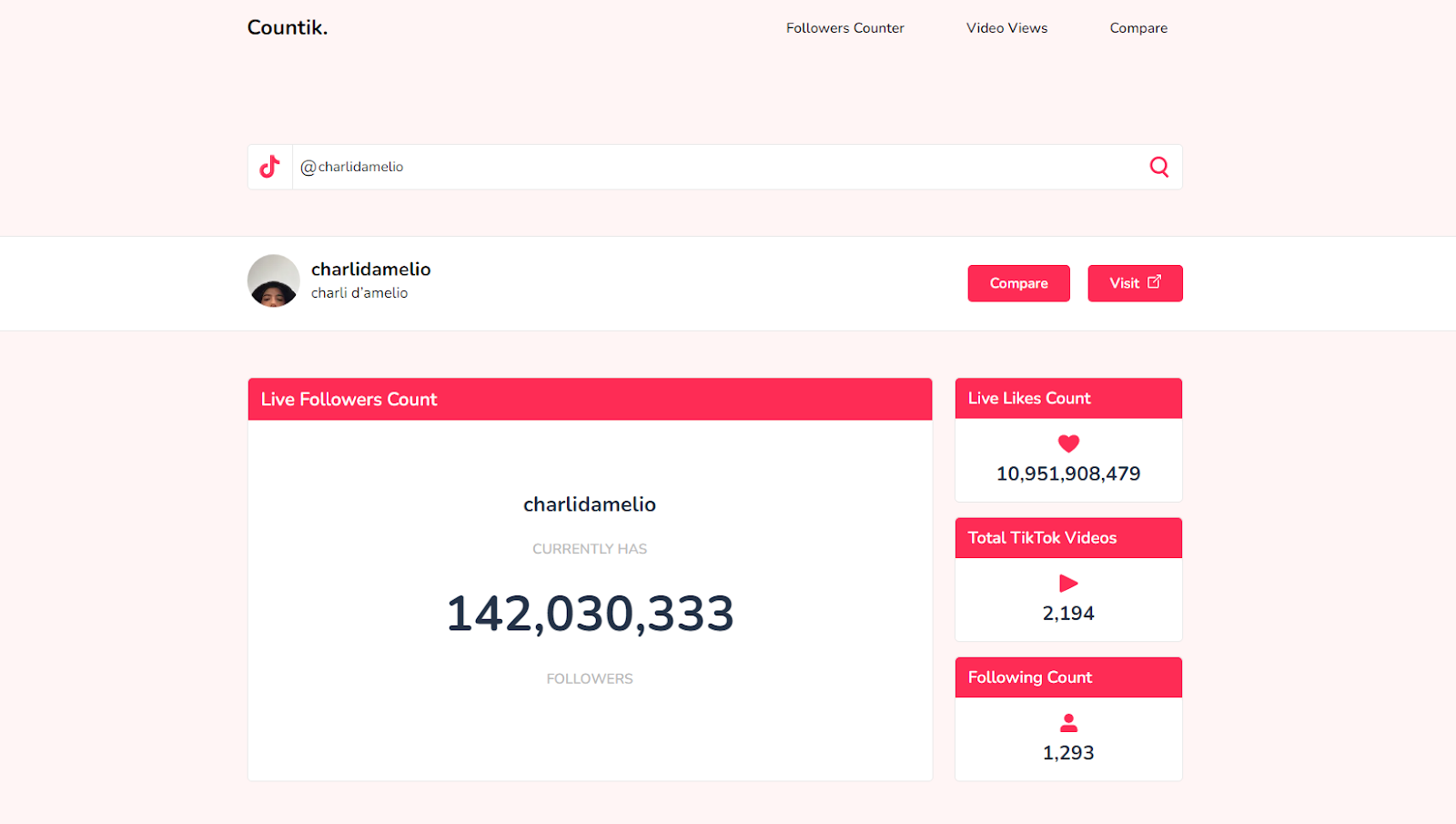This screenshot has height=824, width=1456.
Task: Click the play icon under Total TikTok Videos
Action: tap(1069, 583)
